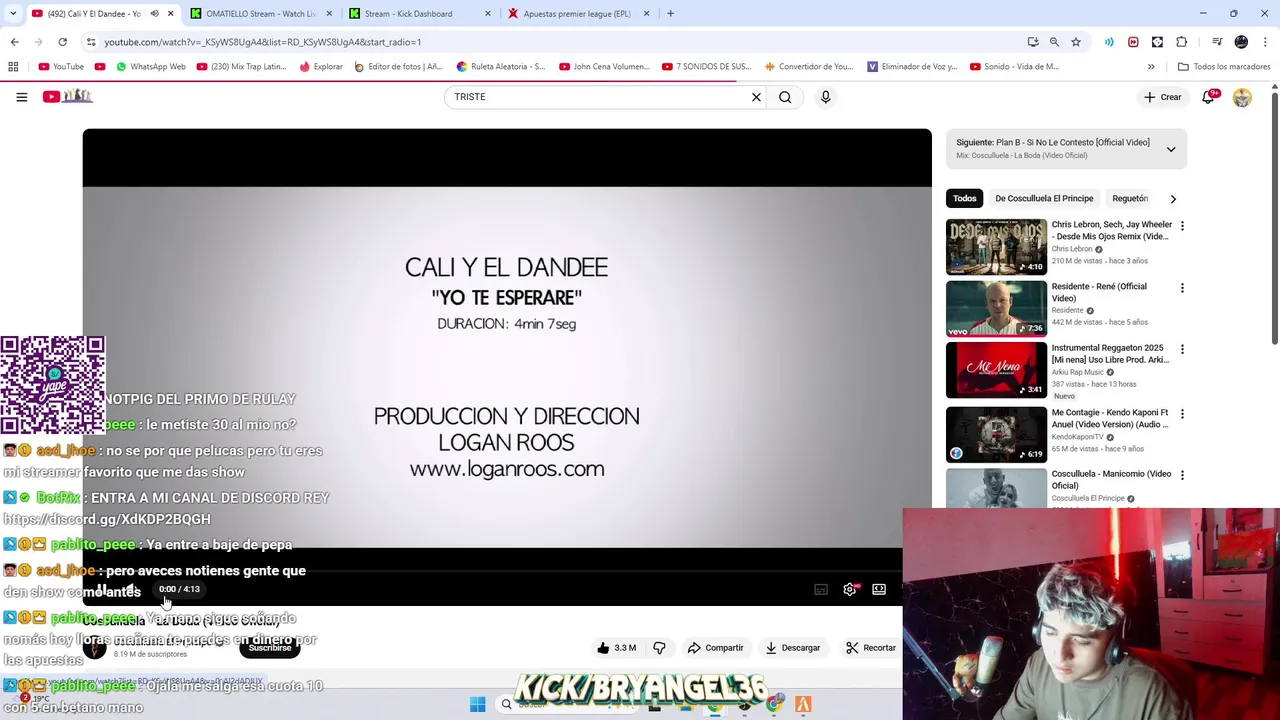Open a new browser tab

(670, 14)
